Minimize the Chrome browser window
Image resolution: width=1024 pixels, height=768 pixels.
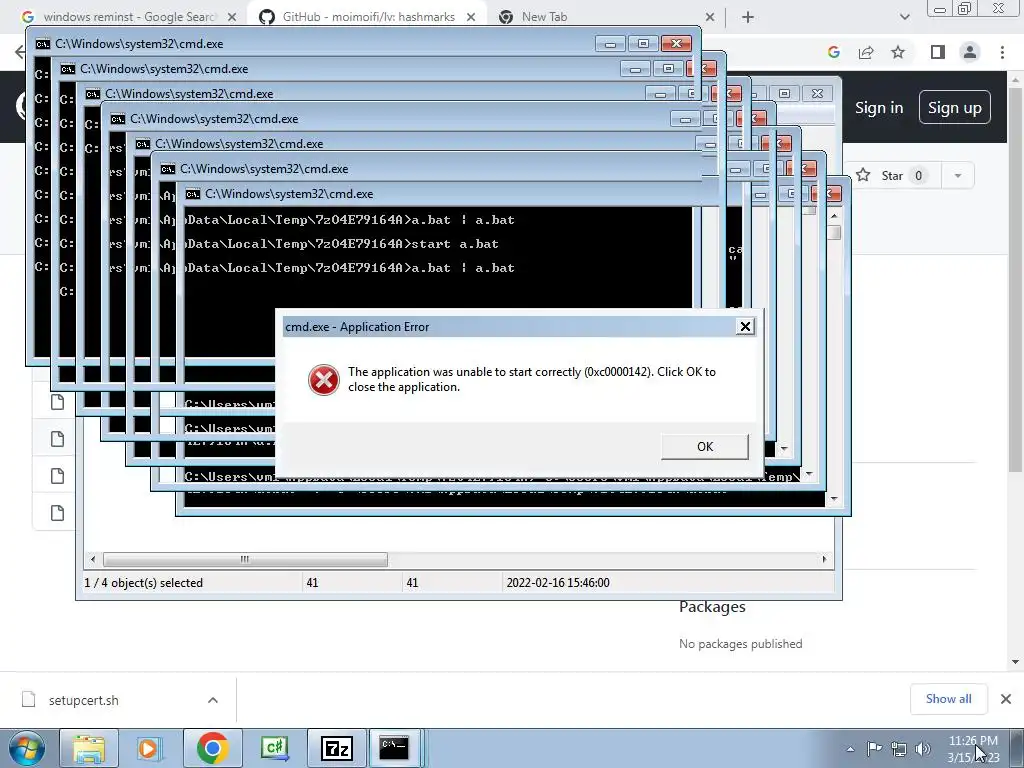[x=939, y=8]
